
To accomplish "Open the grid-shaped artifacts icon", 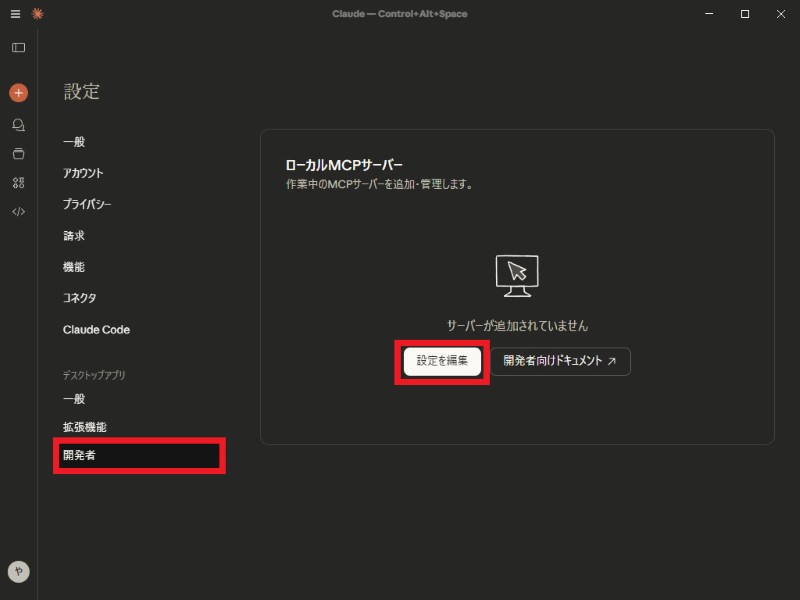I will [18, 183].
